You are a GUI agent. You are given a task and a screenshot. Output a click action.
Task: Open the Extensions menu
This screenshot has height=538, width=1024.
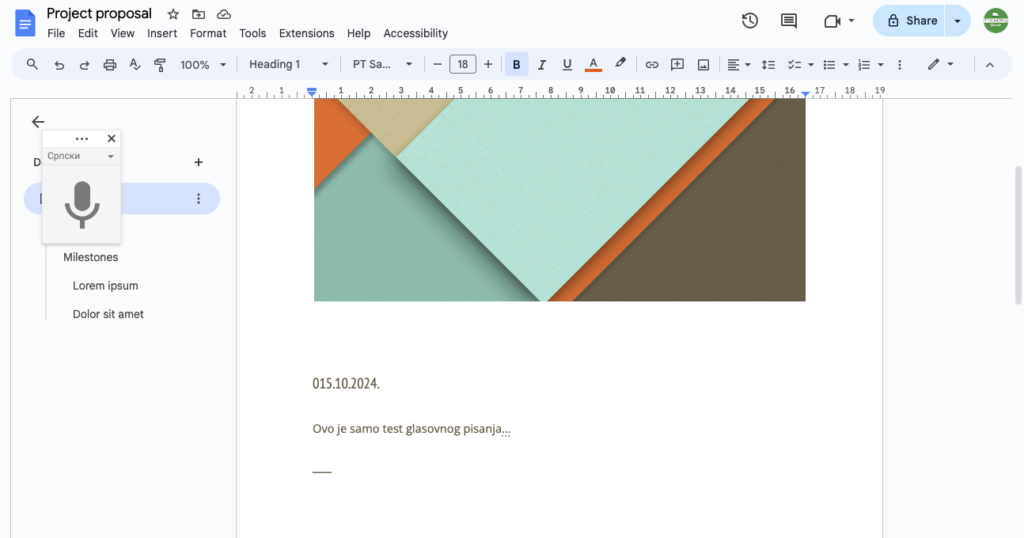pos(306,33)
